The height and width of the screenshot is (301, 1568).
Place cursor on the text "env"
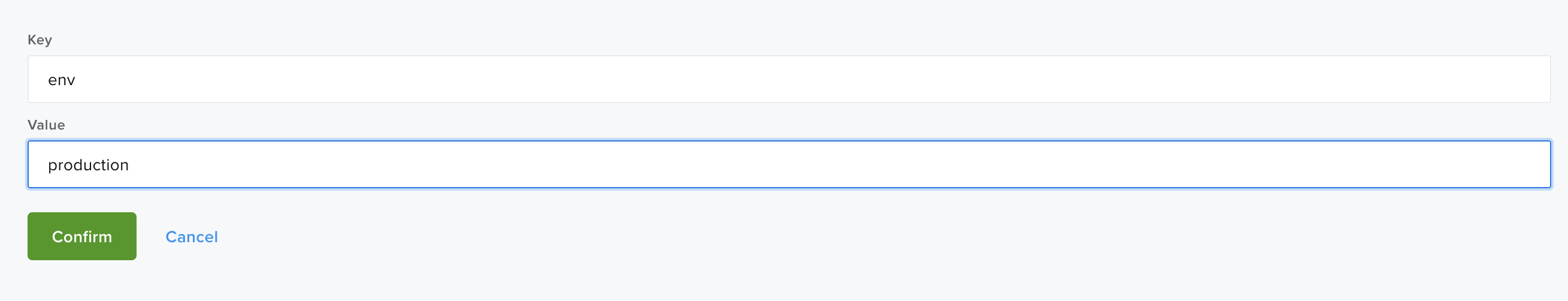62,80
